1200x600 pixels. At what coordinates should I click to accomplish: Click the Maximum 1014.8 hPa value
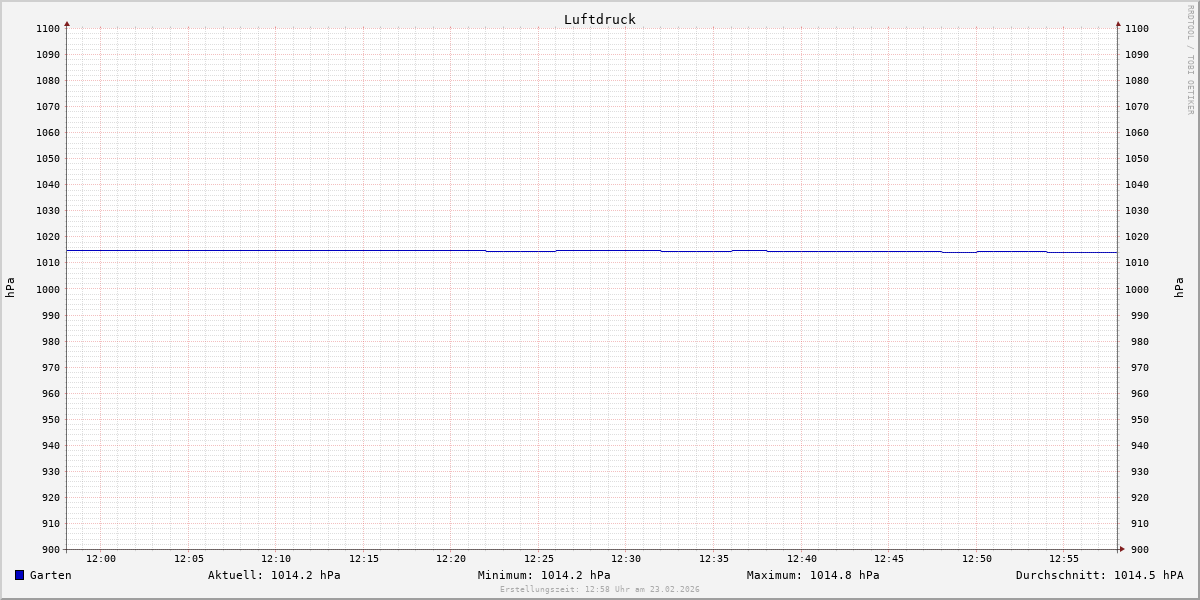(813, 575)
